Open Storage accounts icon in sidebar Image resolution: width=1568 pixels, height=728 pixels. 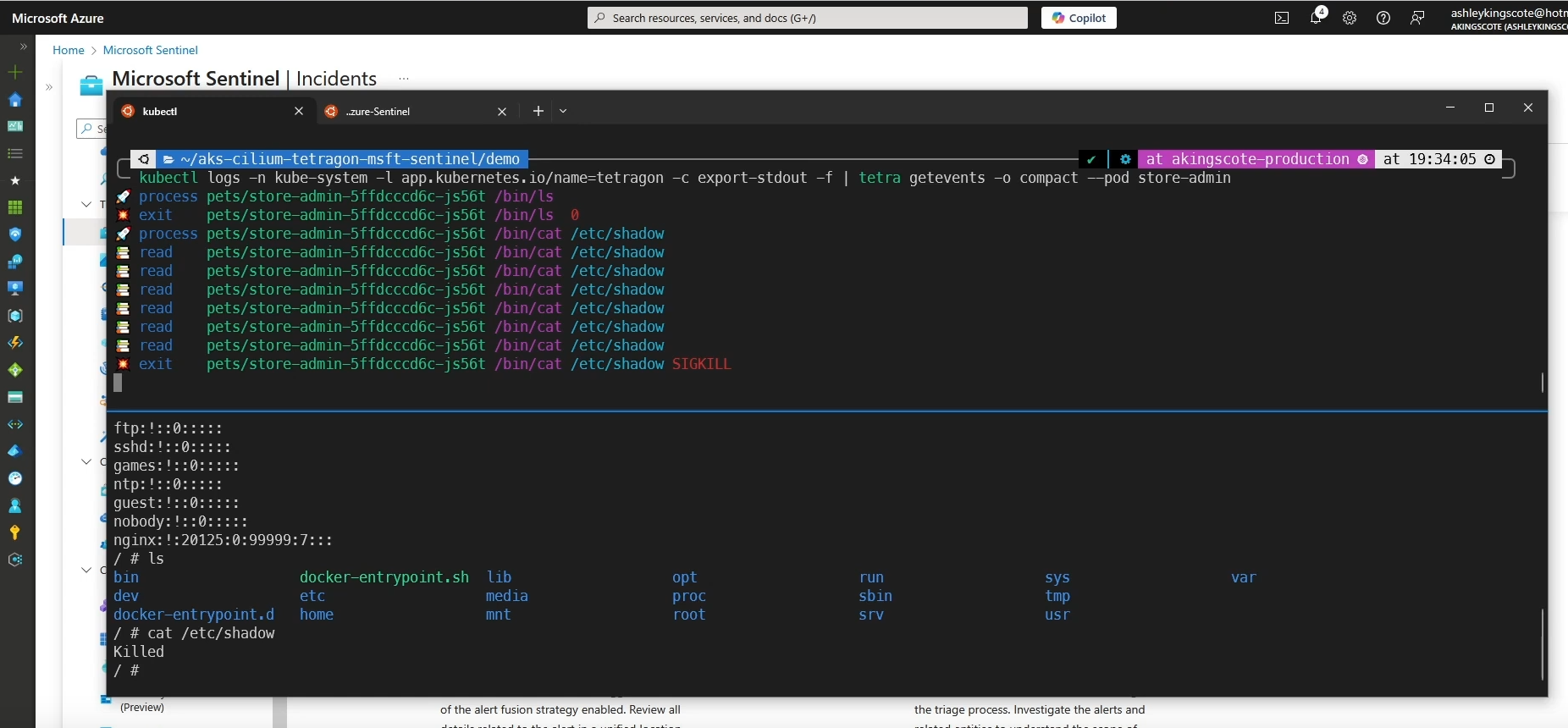pyautogui.click(x=15, y=397)
